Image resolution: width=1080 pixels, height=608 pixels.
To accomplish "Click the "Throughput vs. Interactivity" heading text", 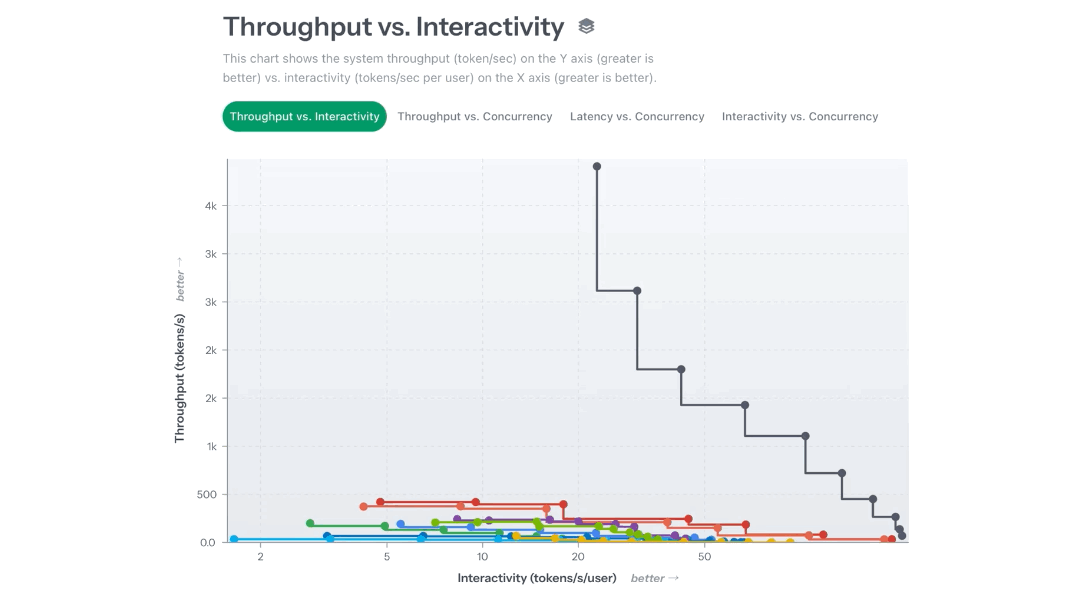I will (x=393, y=26).
